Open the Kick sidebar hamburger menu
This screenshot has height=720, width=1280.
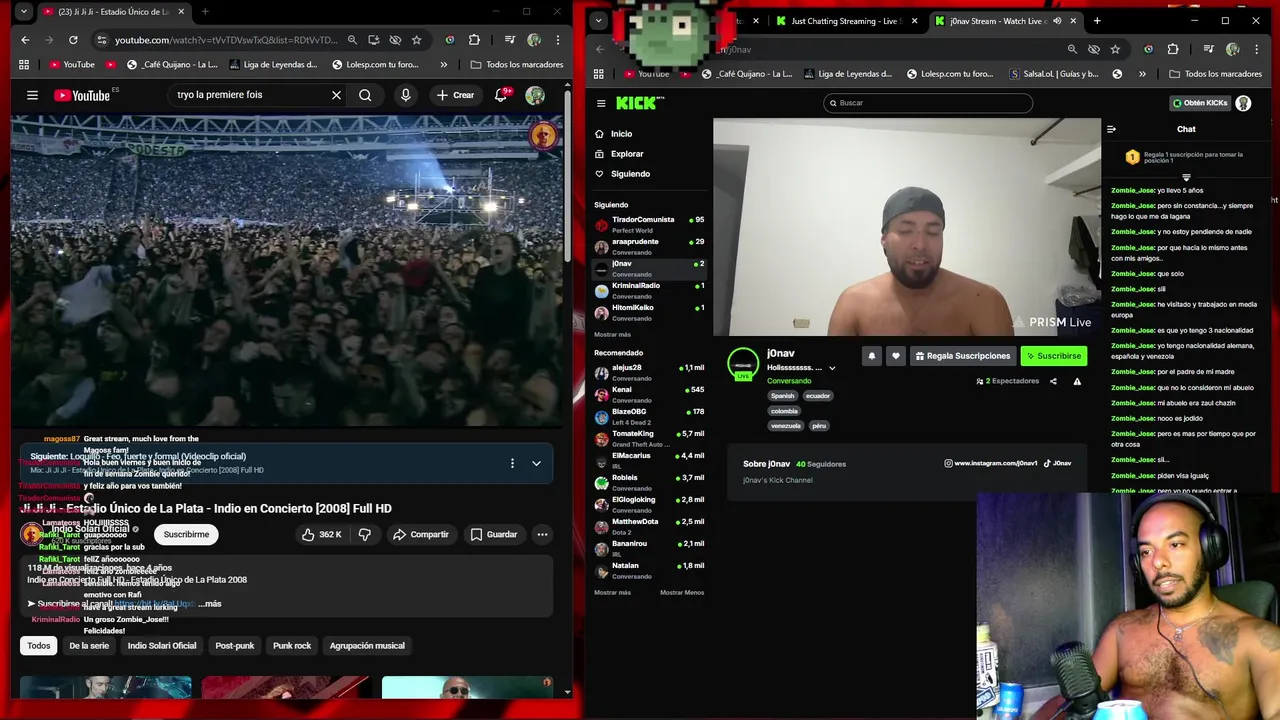click(x=601, y=103)
